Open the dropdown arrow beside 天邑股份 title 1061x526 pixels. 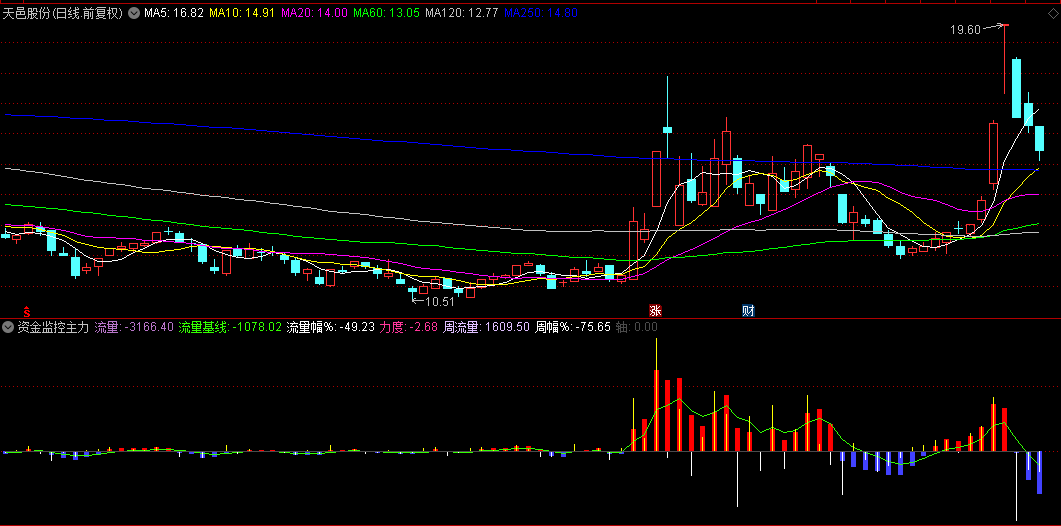(133, 13)
